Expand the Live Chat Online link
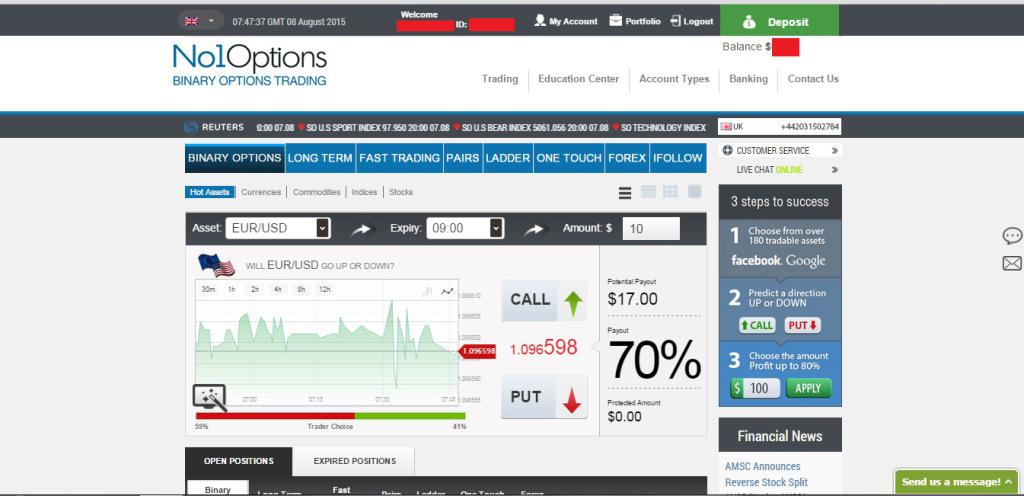The image size is (1024, 496). pos(780,170)
